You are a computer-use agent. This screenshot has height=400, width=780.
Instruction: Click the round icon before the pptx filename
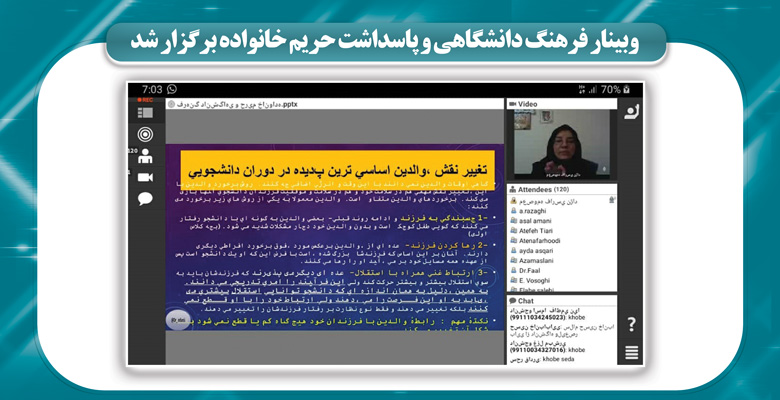[x=171, y=104]
